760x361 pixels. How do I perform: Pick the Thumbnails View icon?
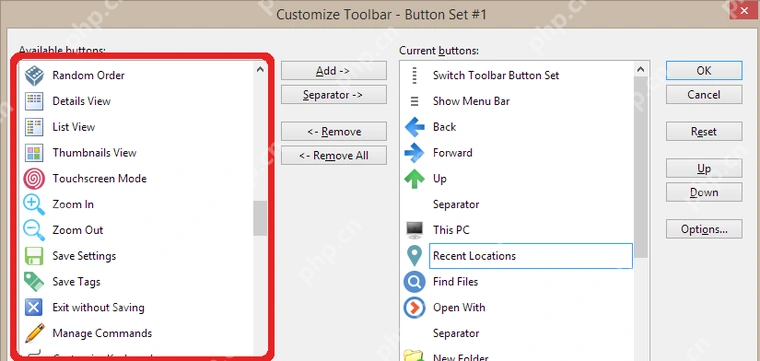34,153
